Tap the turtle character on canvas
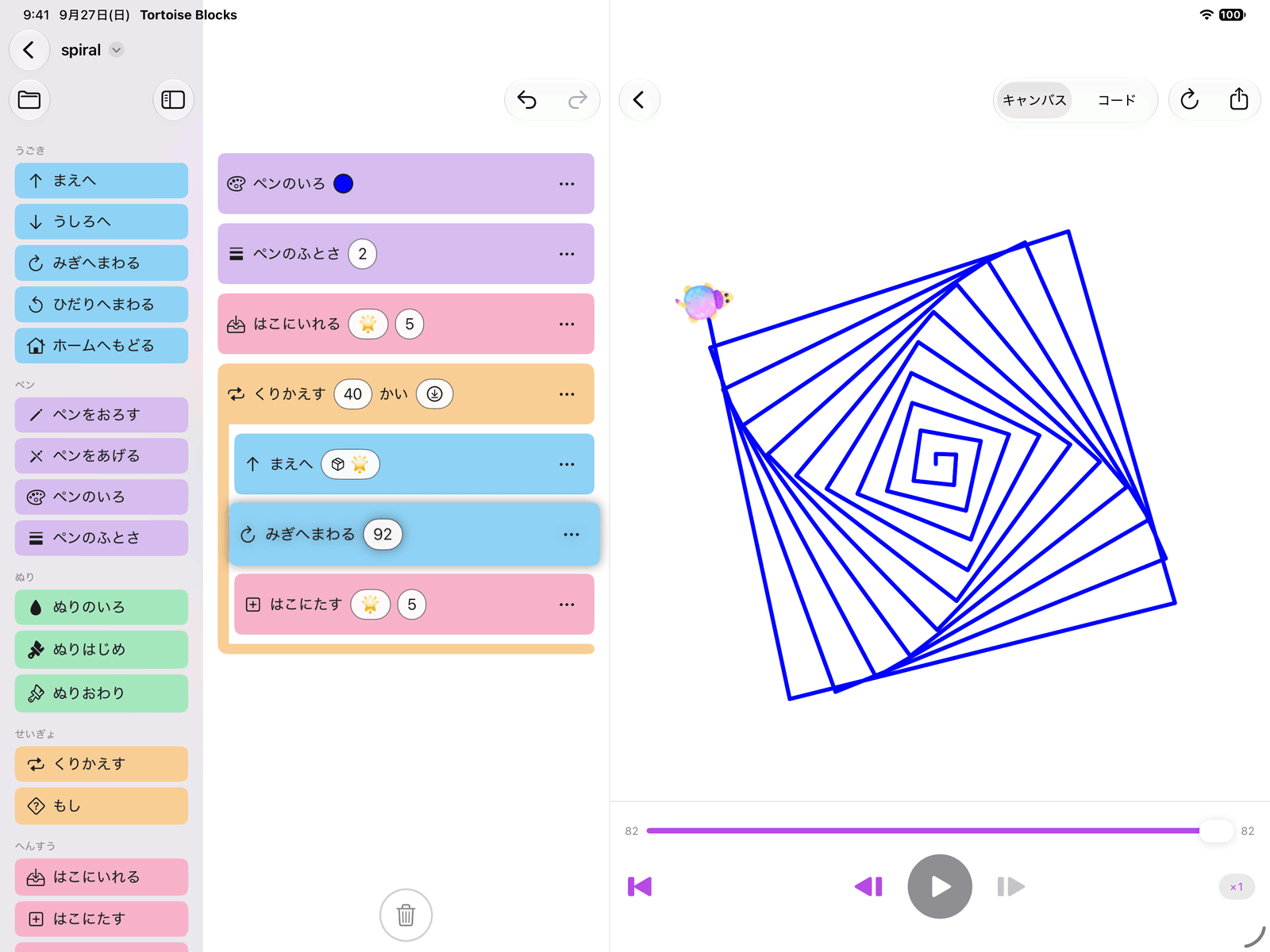This screenshot has width=1270, height=952. (703, 301)
